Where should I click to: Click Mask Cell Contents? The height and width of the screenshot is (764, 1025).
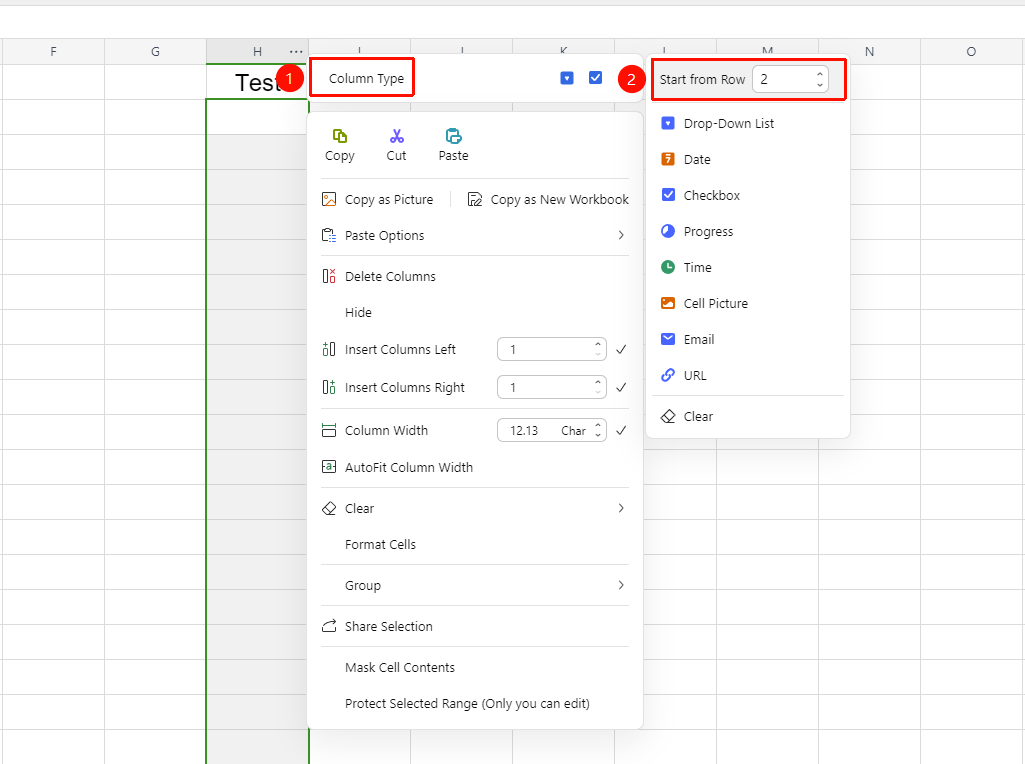tap(400, 667)
